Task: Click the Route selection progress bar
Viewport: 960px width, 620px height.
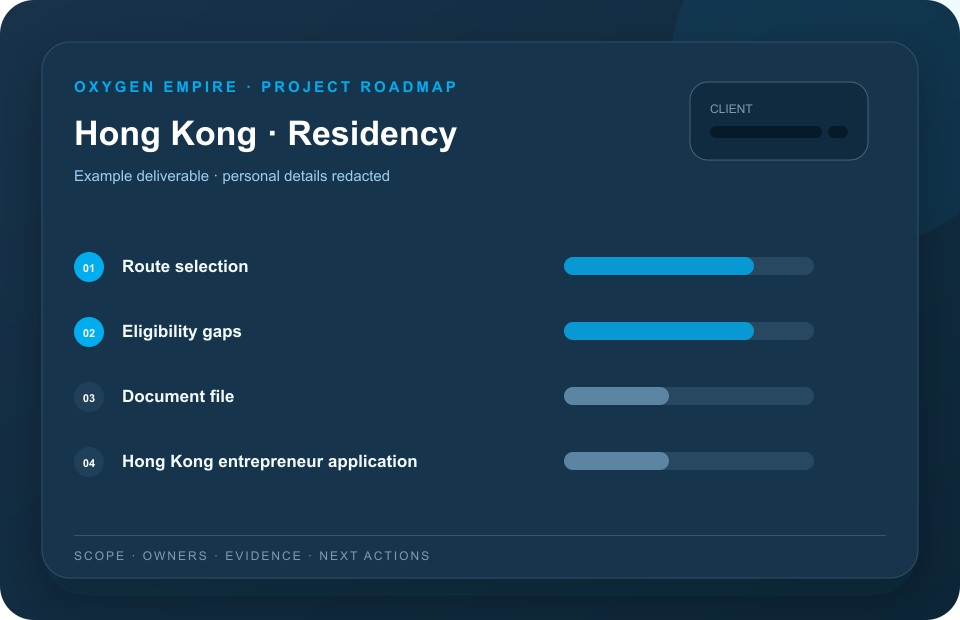Action: coord(689,266)
